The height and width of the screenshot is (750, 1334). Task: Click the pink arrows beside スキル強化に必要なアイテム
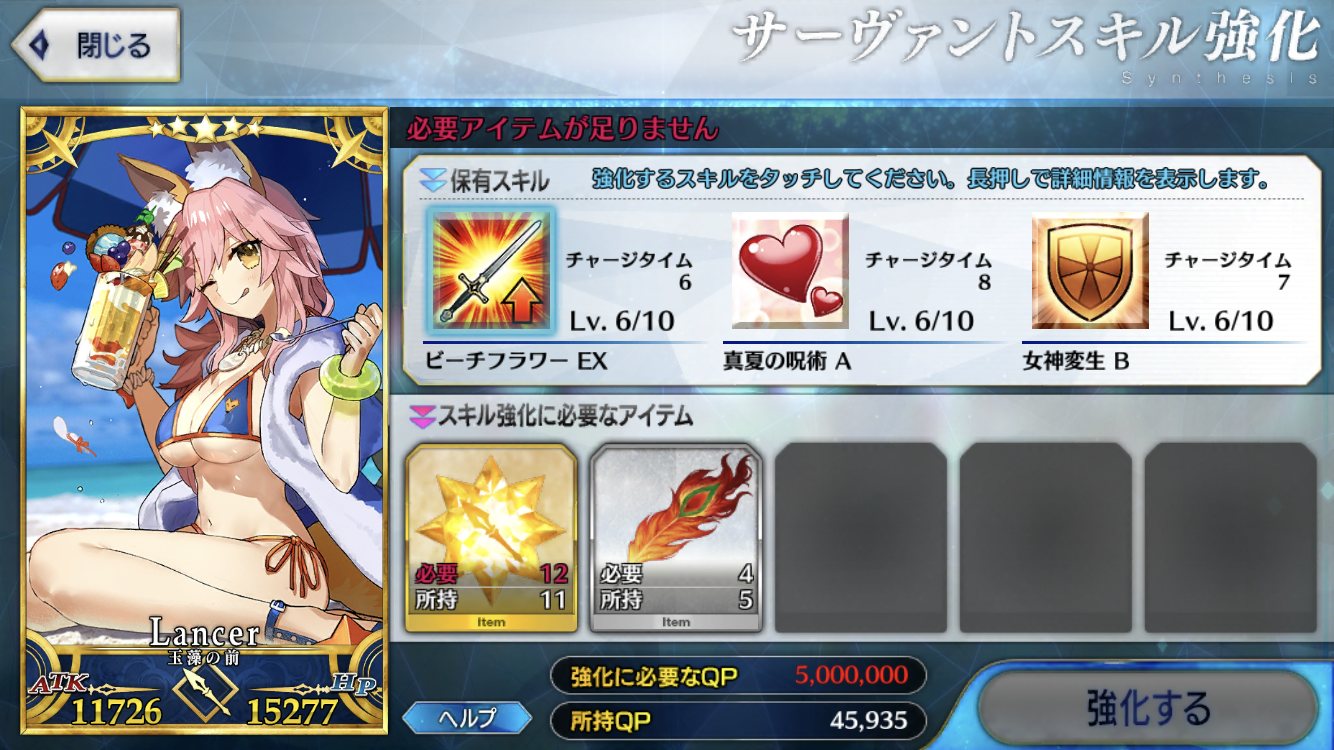(421, 416)
